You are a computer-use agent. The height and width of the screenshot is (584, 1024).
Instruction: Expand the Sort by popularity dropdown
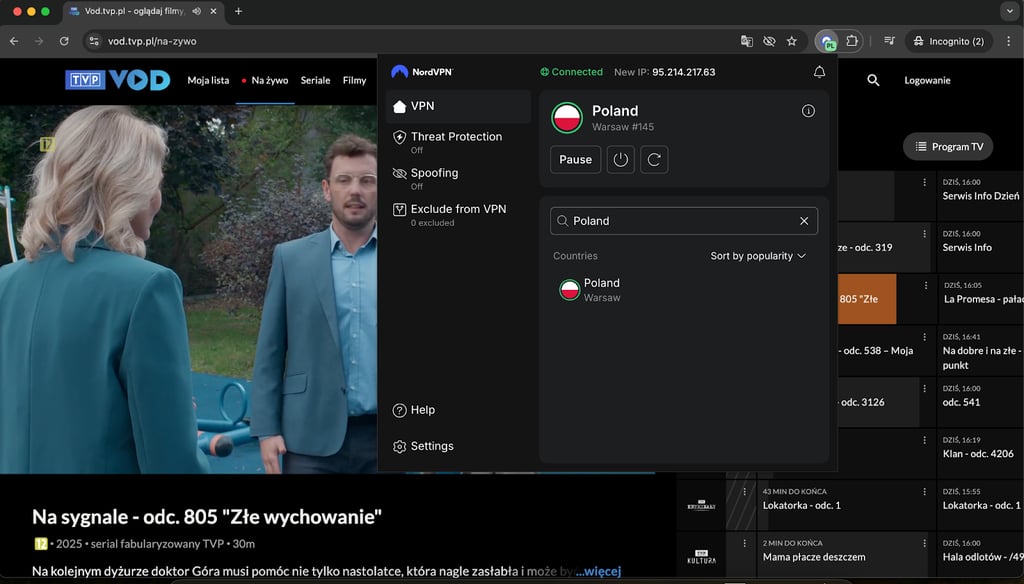click(x=758, y=256)
